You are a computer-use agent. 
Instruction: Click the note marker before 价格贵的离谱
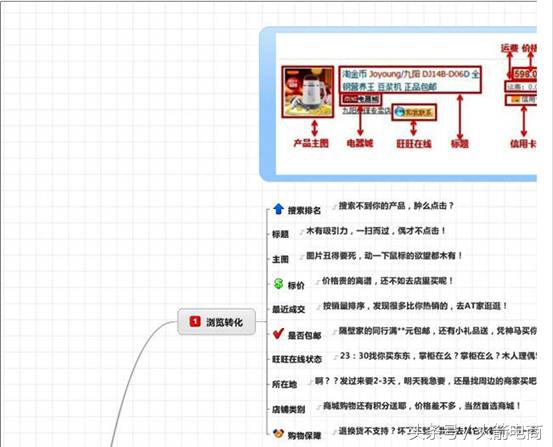coord(318,282)
